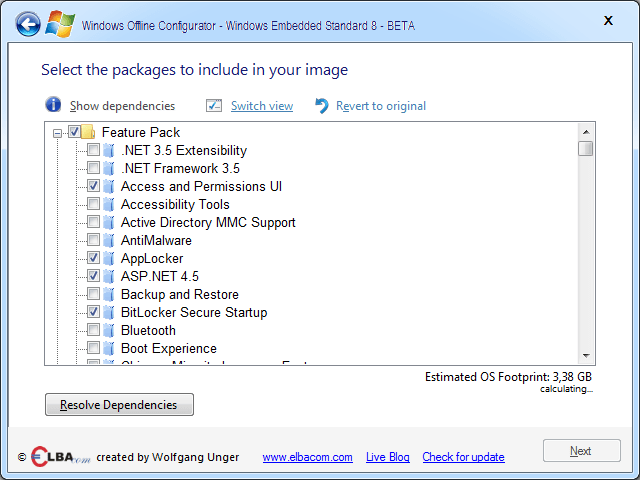640x480 pixels.
Task: Select the AntiMalware row text
Action: 156,240
